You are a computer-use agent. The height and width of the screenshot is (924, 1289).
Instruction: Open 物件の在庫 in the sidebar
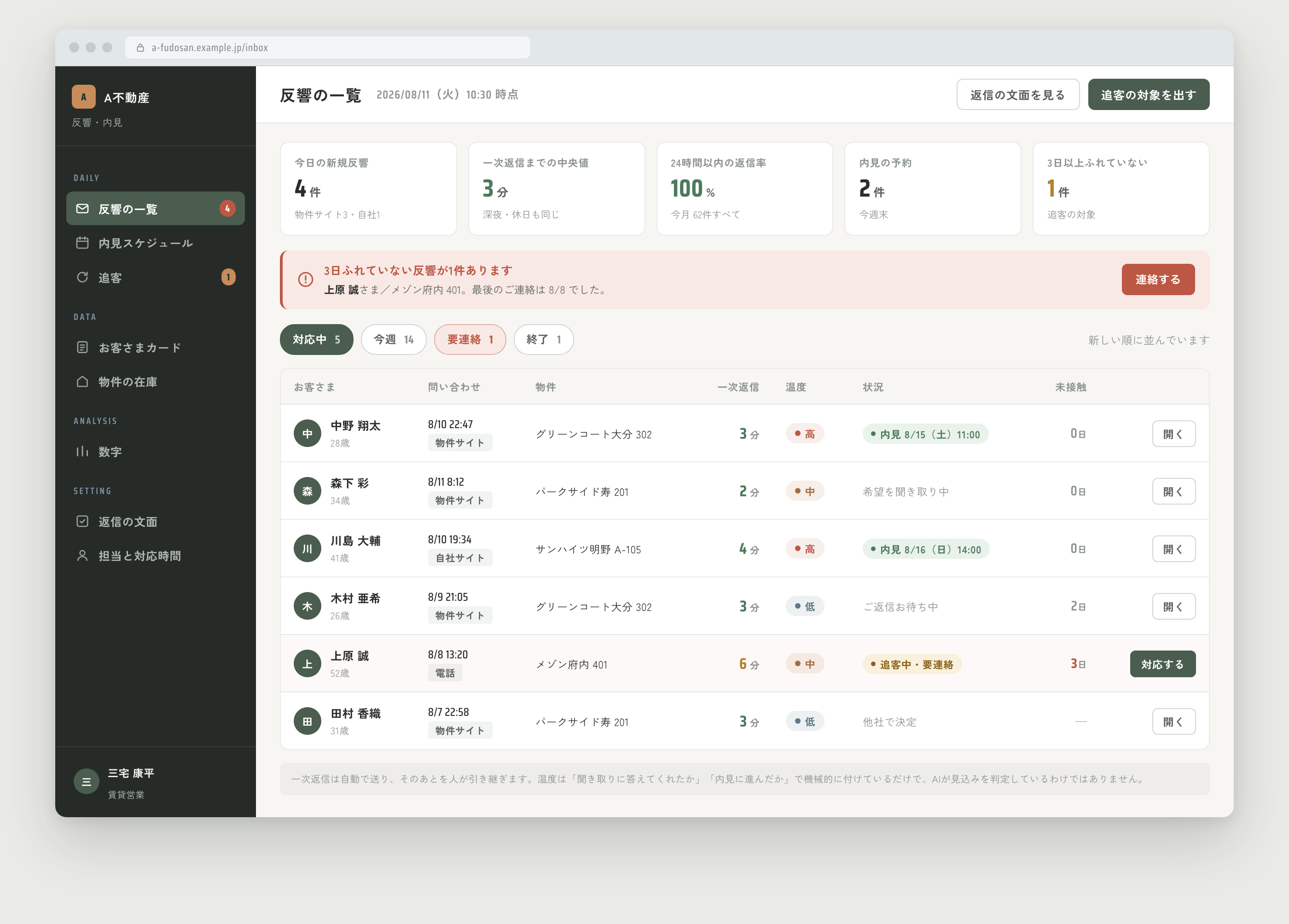(155, 381)
